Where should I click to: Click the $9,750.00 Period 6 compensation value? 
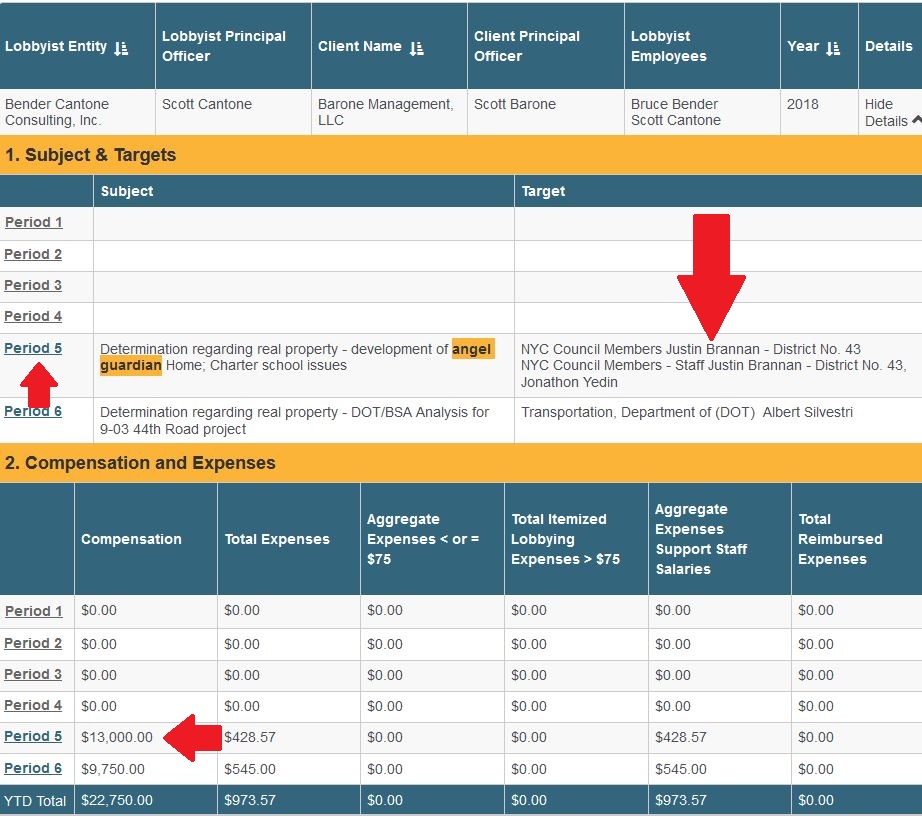(x=113, y=769)
